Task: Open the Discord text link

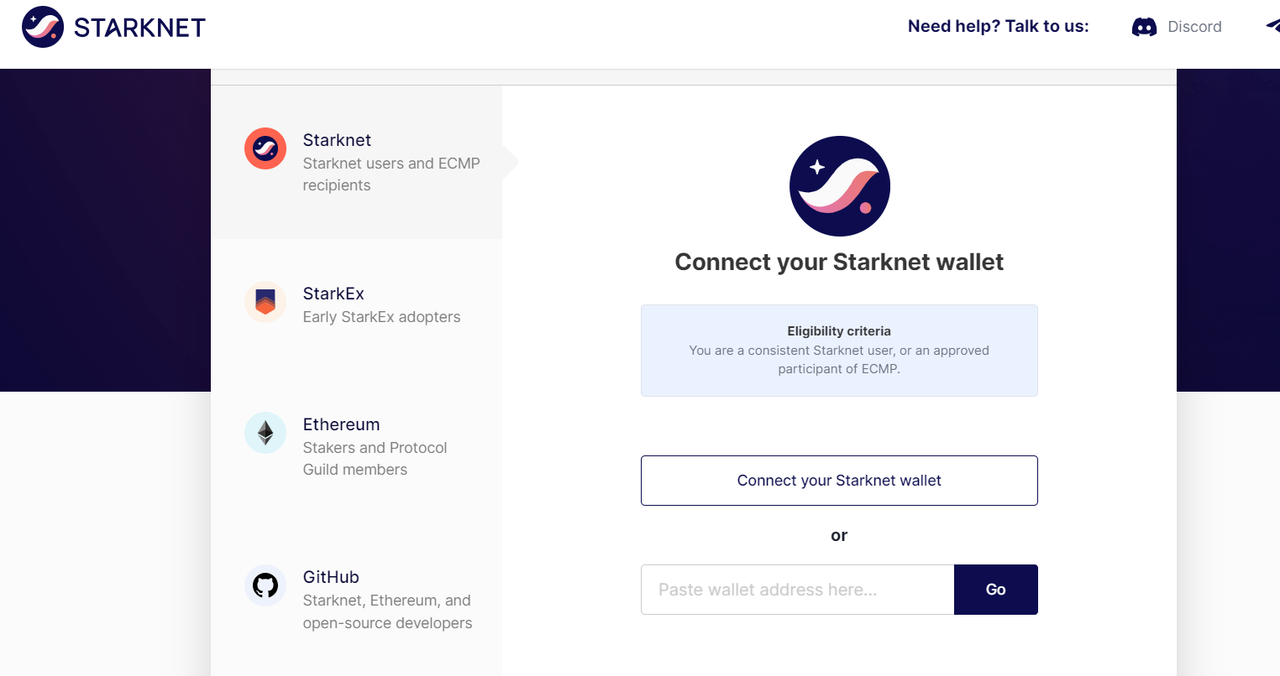Action: tap(1195, 27)
